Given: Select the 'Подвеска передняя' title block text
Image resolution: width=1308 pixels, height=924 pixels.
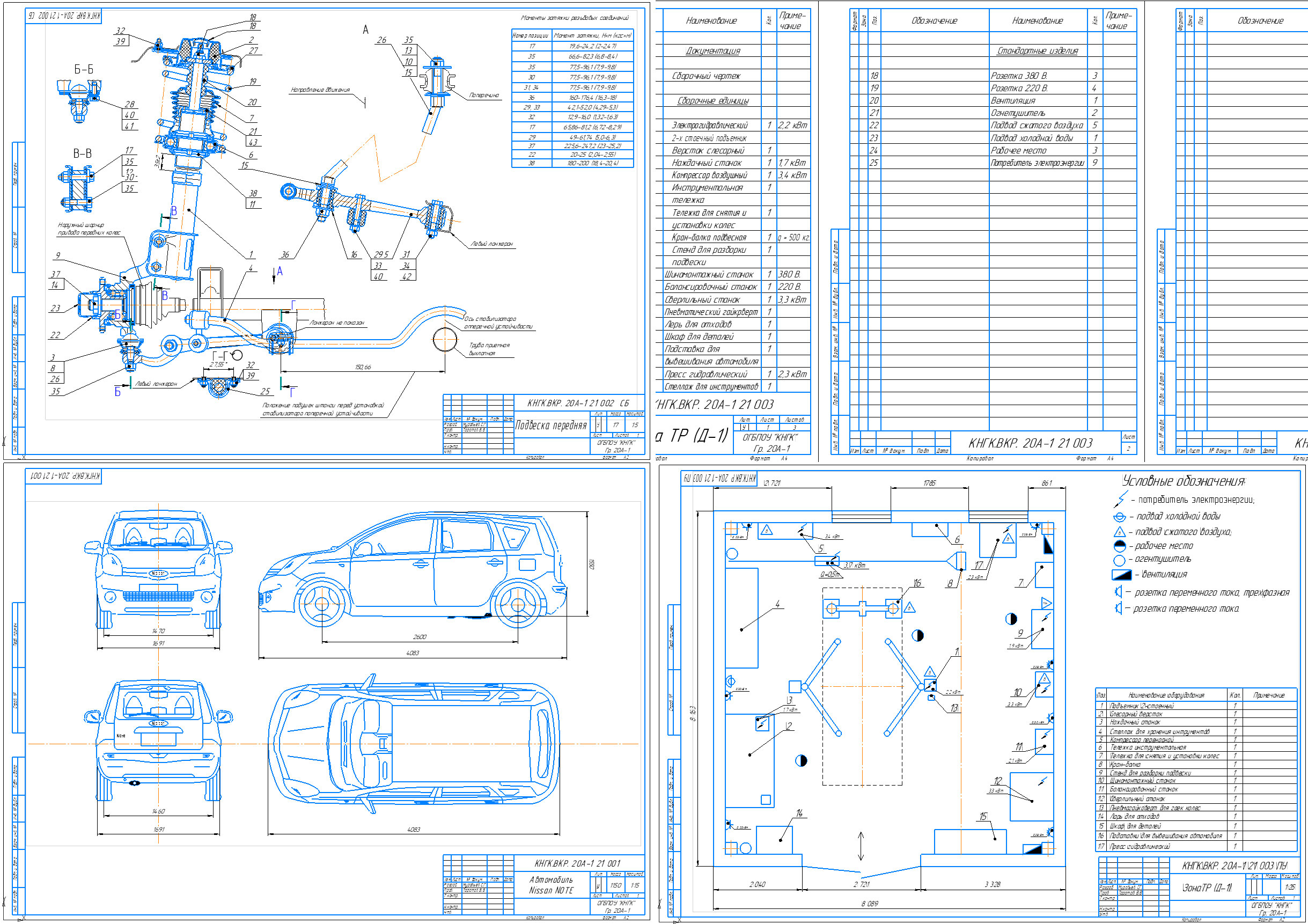Looking at the screenshot, I should [x=550, y=426].
